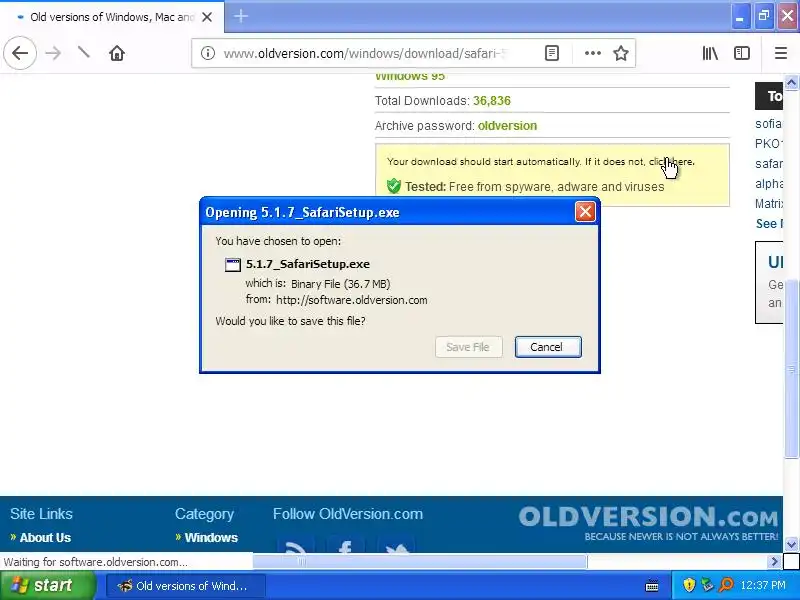Open the on-screen keyboard tray icon
The height and width of the screenshot is (600, 800).
(652, 586)
